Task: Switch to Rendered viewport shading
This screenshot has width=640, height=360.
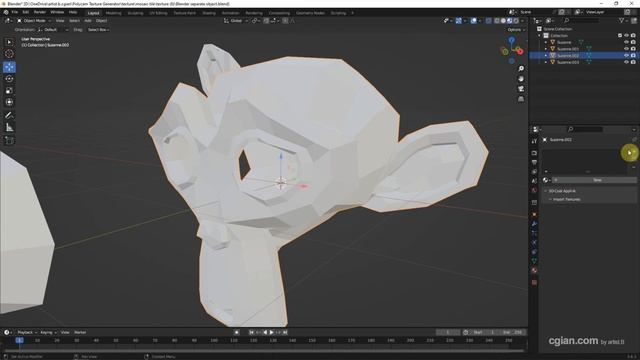Action: (x=516, y=20)
